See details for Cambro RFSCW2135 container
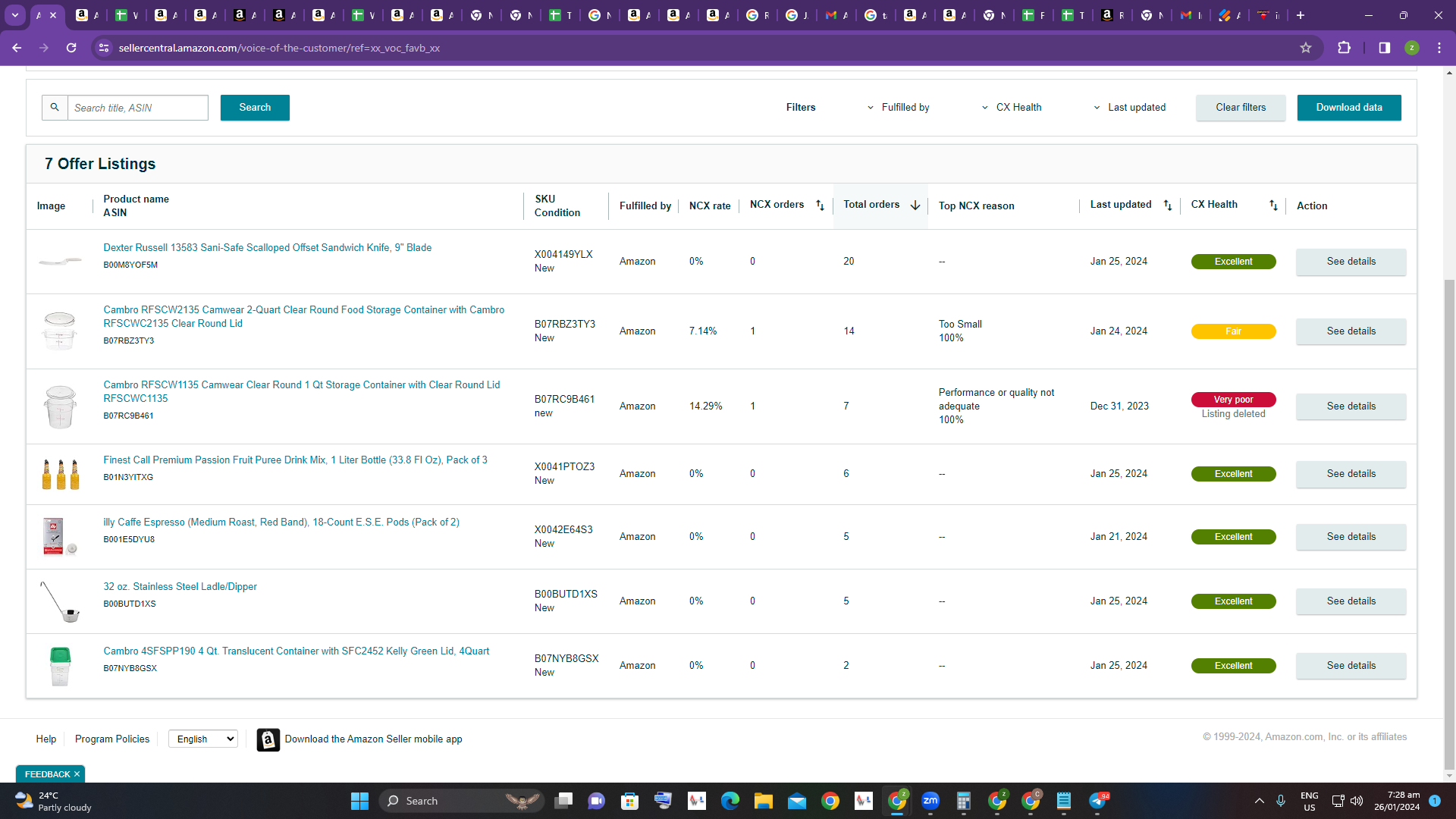This screenshot has height=819, width=1456. [1351, 331]
